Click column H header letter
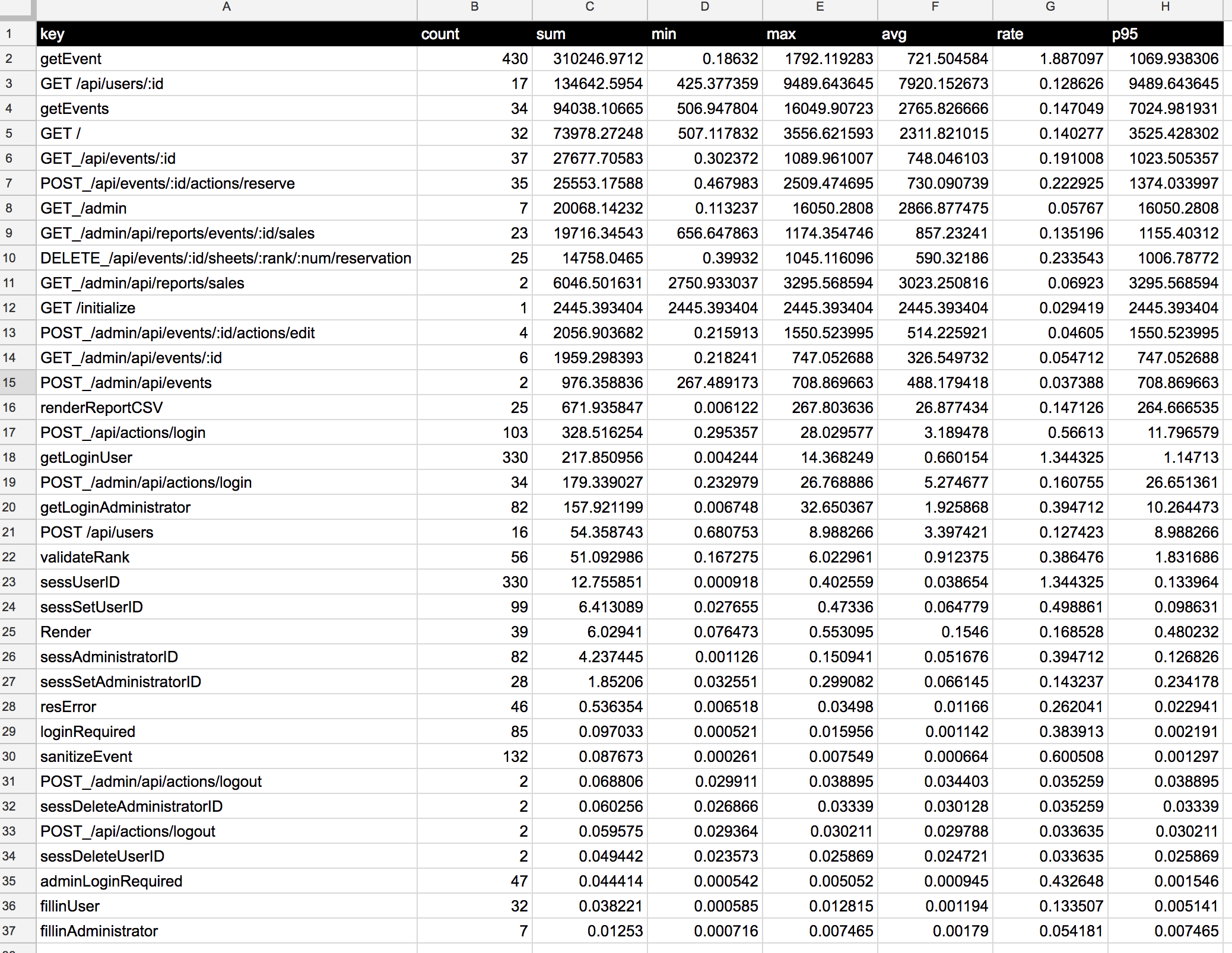 1165,7
